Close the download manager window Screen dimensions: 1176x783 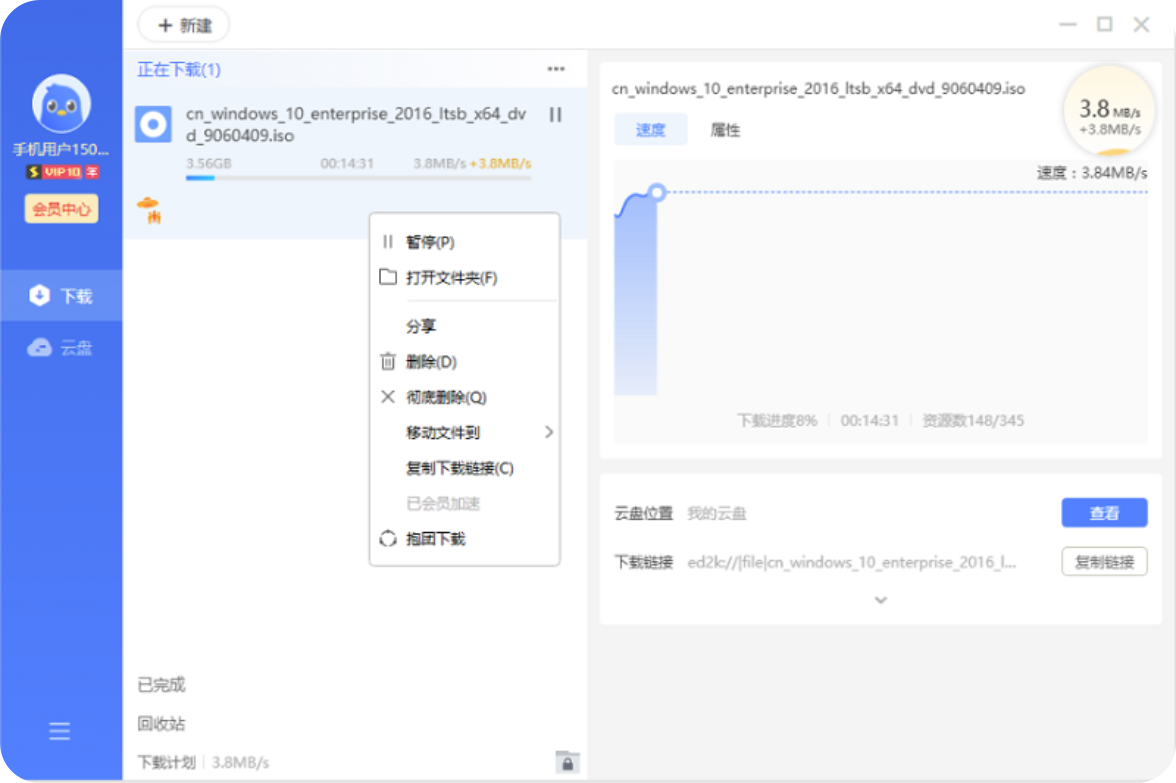pos(1142,25)
